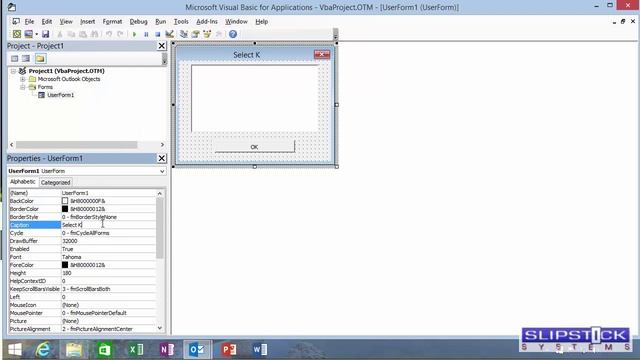Open the Debug menu
640x360 pixels.
[x=138, y=22]
